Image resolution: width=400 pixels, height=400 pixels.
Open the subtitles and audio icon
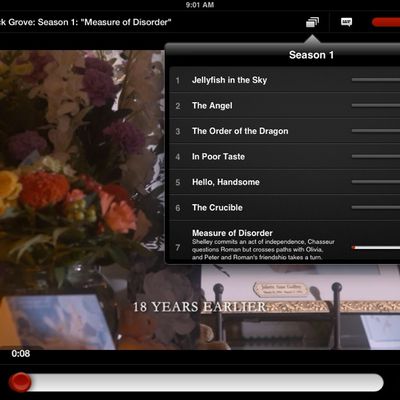(346, 22)
